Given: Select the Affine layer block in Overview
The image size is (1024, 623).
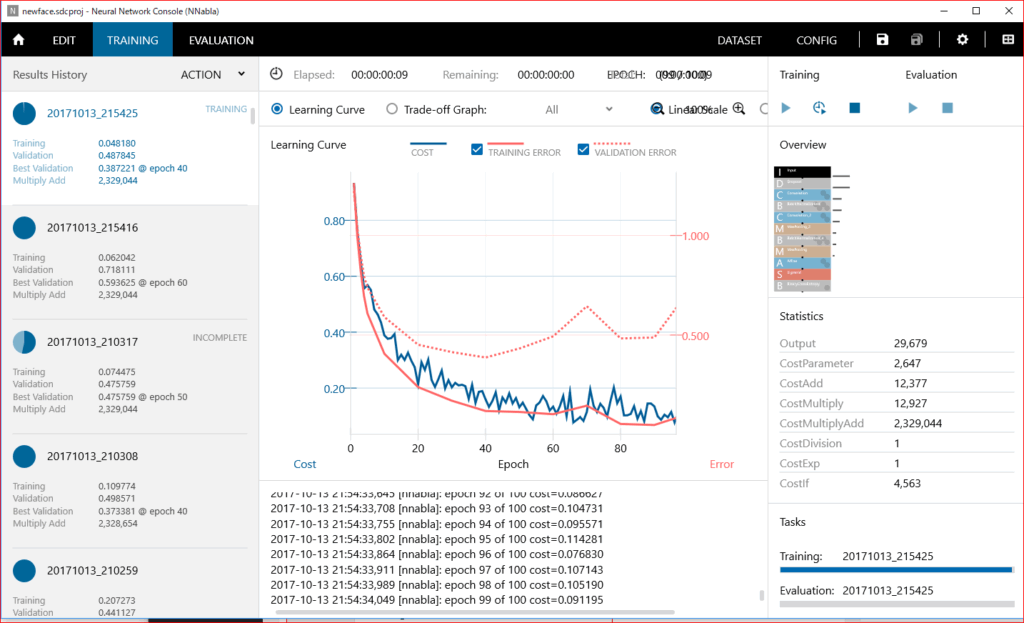Looking at the screenshot, I should click(x=802, y=263).
